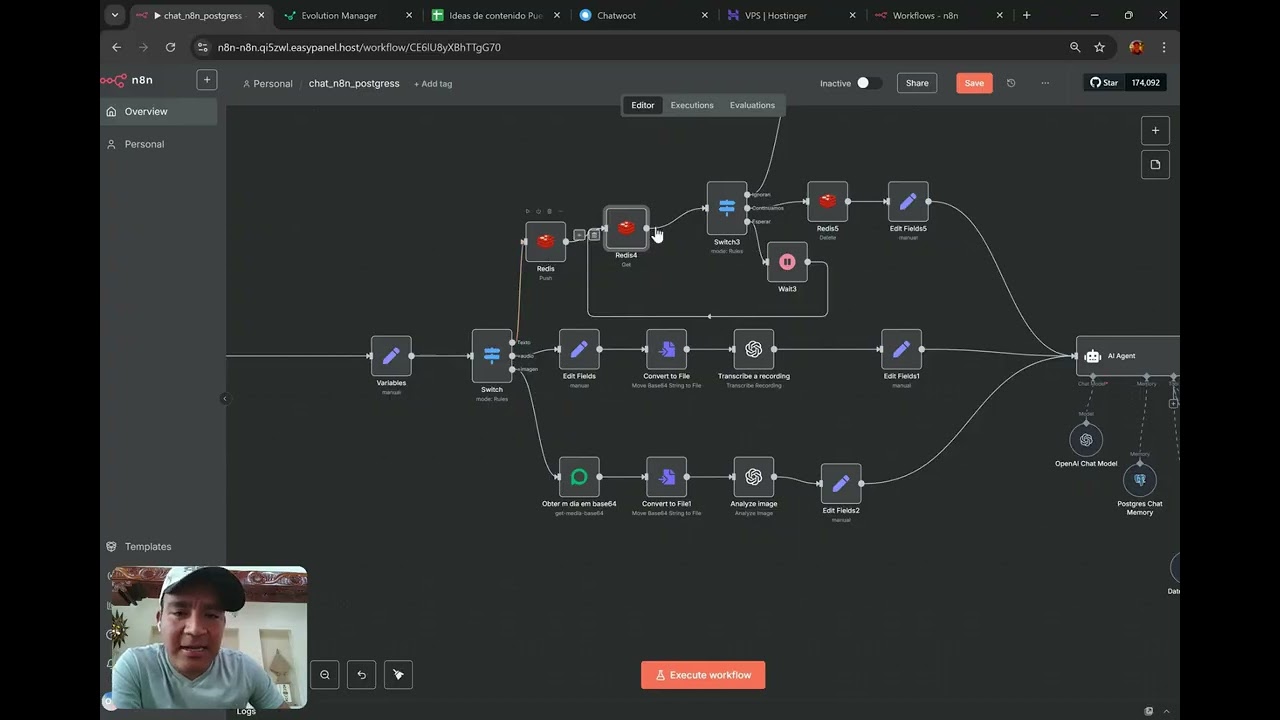Open the Variables node
This screenshot has height=720, width=1280.
click(x=391, y=356)
